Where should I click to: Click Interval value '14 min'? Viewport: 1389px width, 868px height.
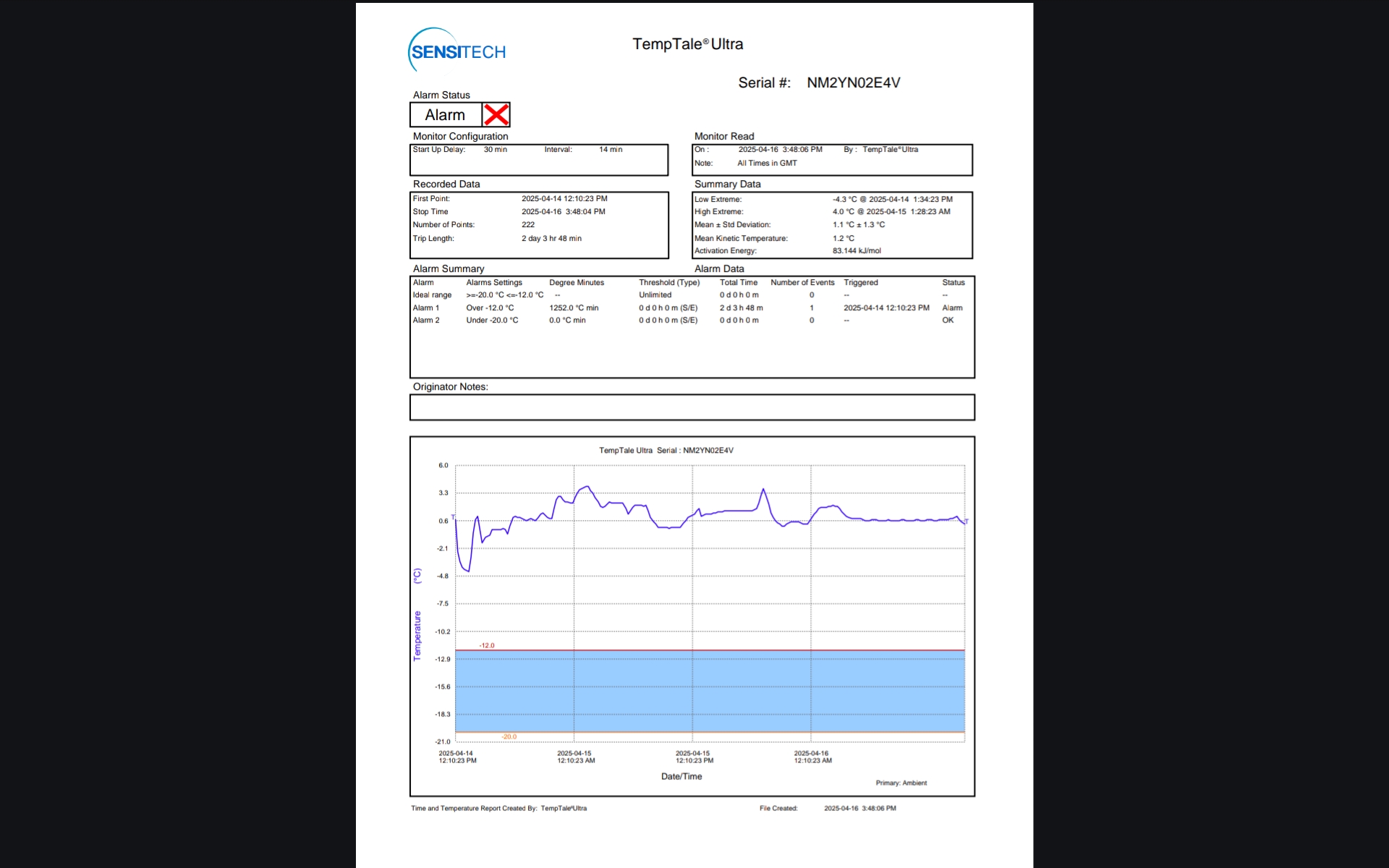(611, 150)
